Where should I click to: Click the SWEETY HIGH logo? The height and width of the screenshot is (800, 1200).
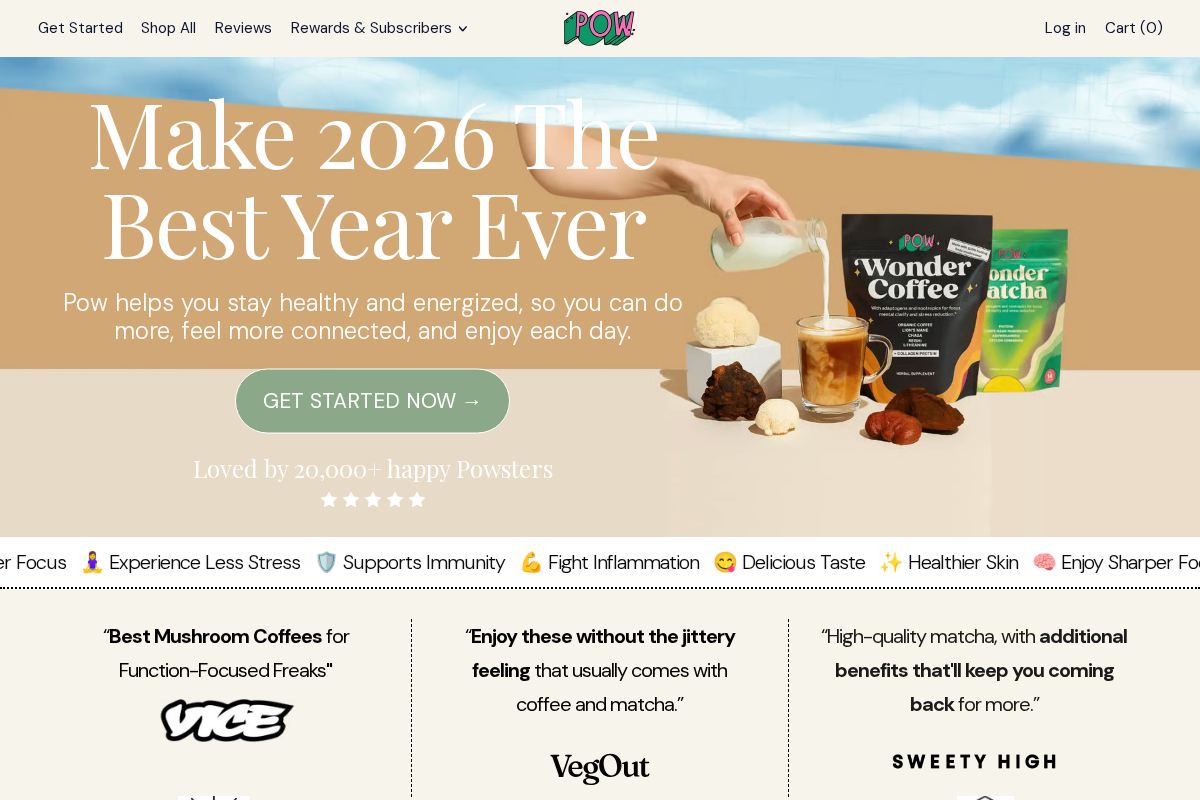974,762
